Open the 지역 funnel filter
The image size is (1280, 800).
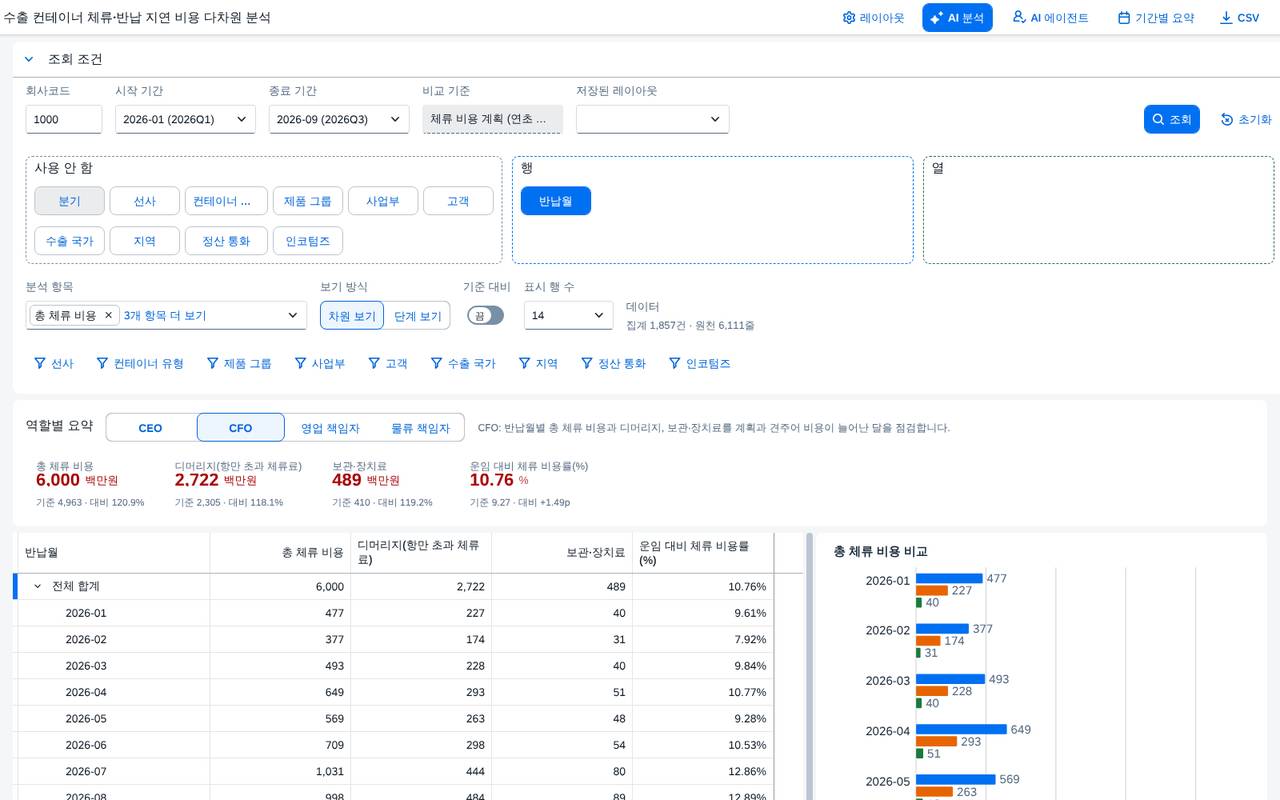[538, 364]
